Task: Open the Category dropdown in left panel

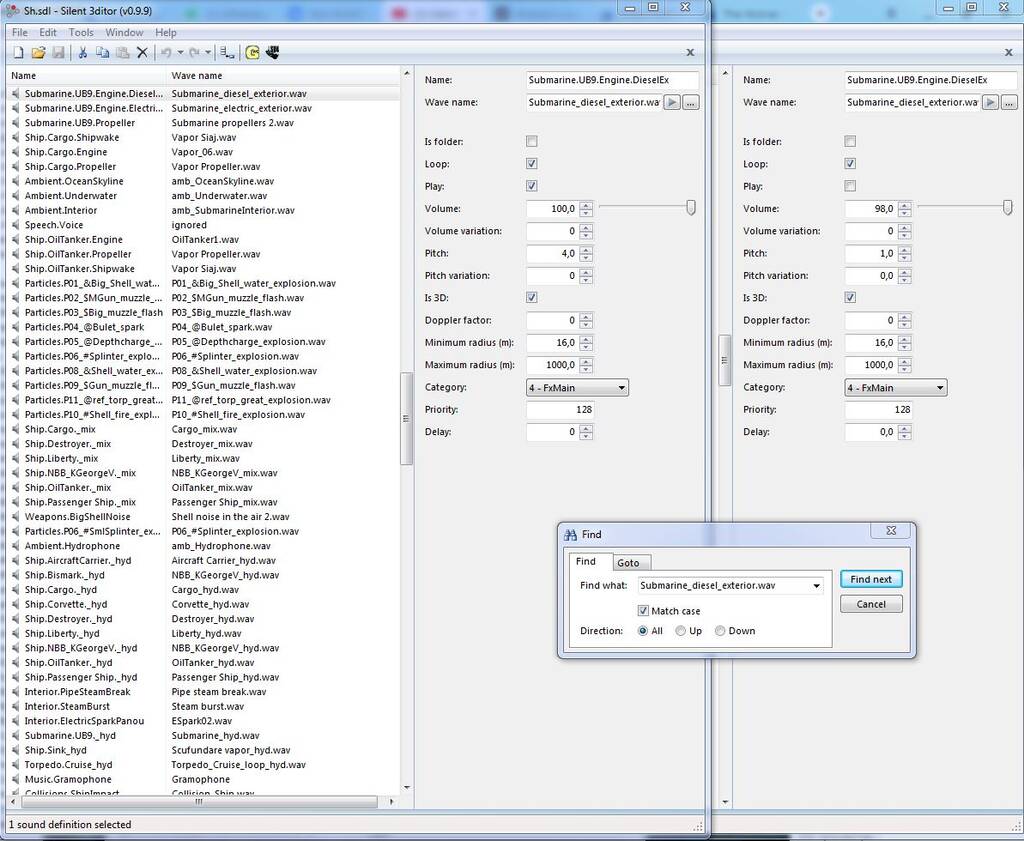Action: [577, 388]
